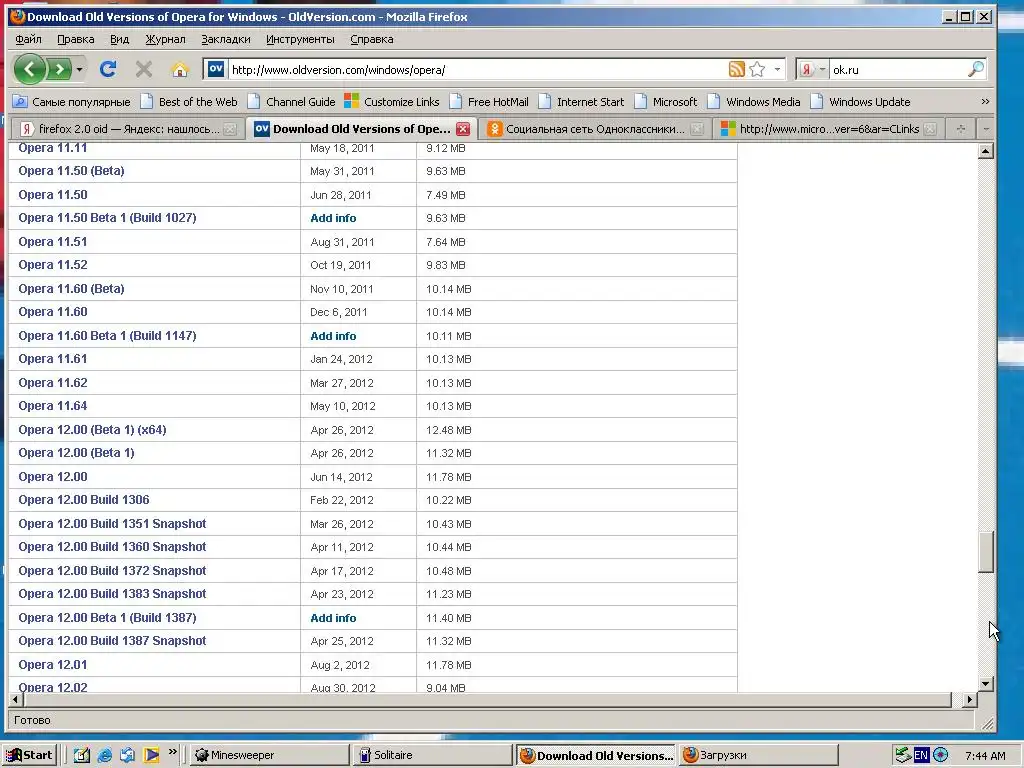
Task: Click Add info for Opera 12.00 Beta 1
Action: click(333, 618)
